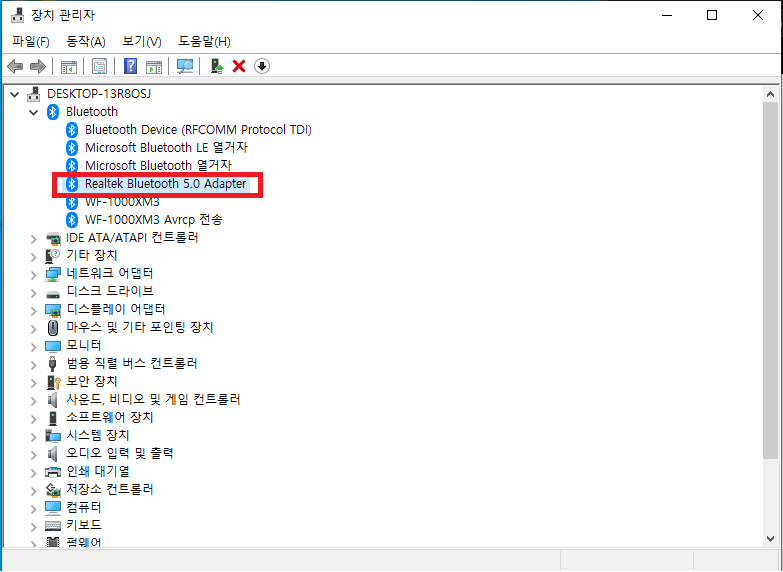Open the 동작(A) menu
Screen dimensions: 783x572
(x=86, y=41)
